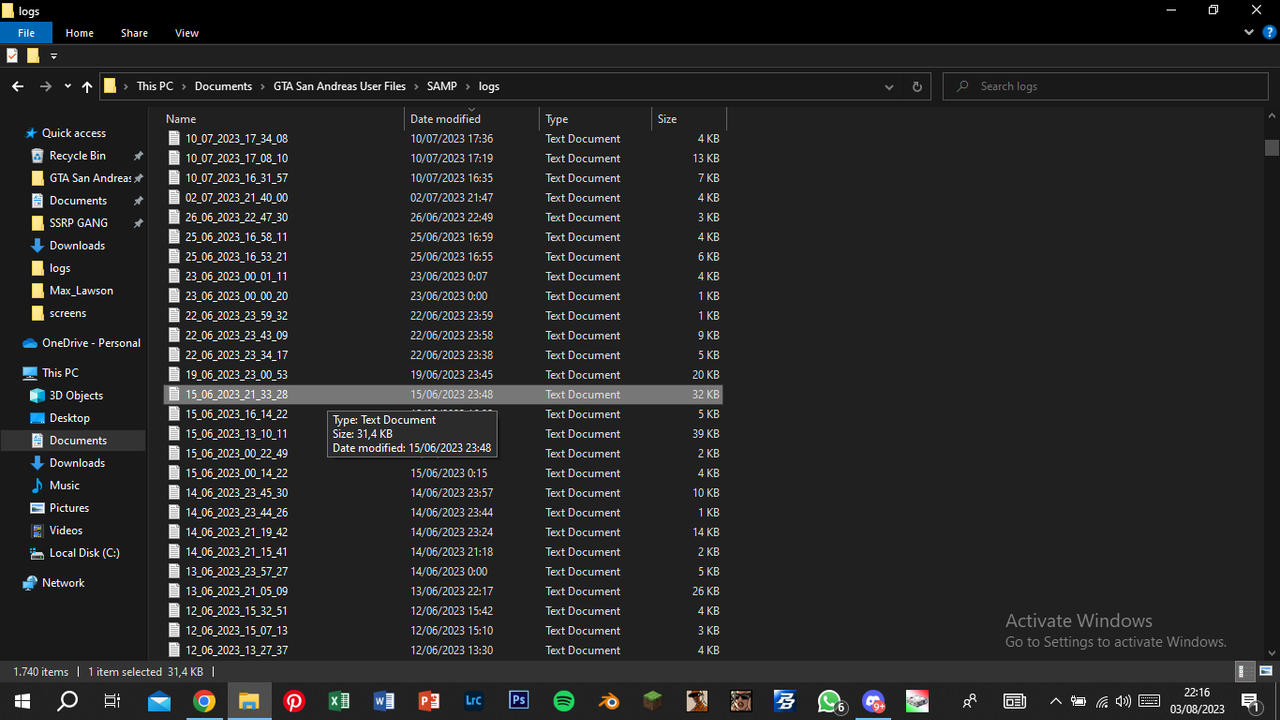Open the Help question mark icon
Screen dimensions: 1280x720
click(1269, 33)
